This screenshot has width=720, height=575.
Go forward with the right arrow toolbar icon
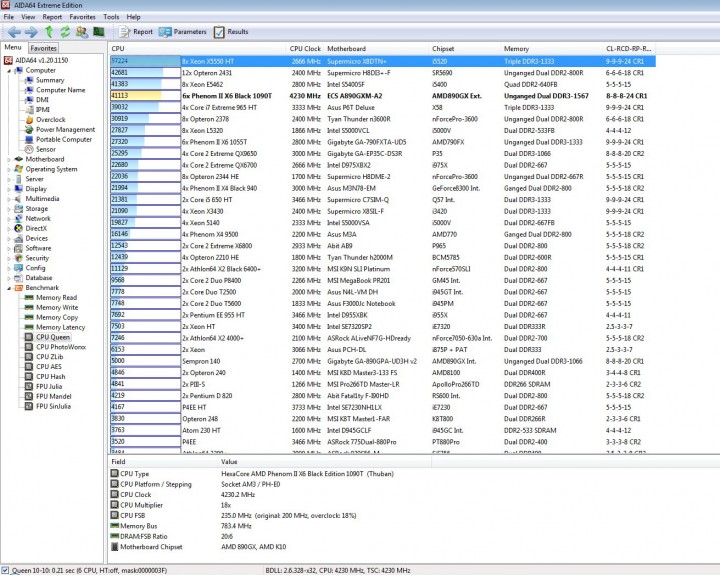tap(31, 32)
